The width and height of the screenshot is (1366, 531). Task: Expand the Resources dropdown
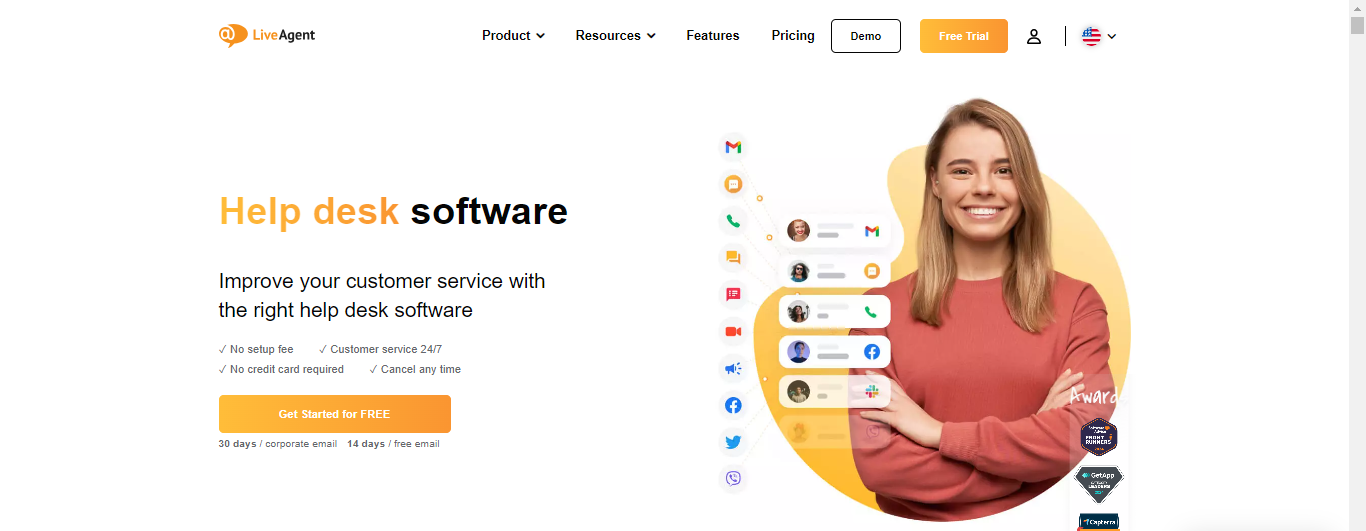click(x=615, y=35)
